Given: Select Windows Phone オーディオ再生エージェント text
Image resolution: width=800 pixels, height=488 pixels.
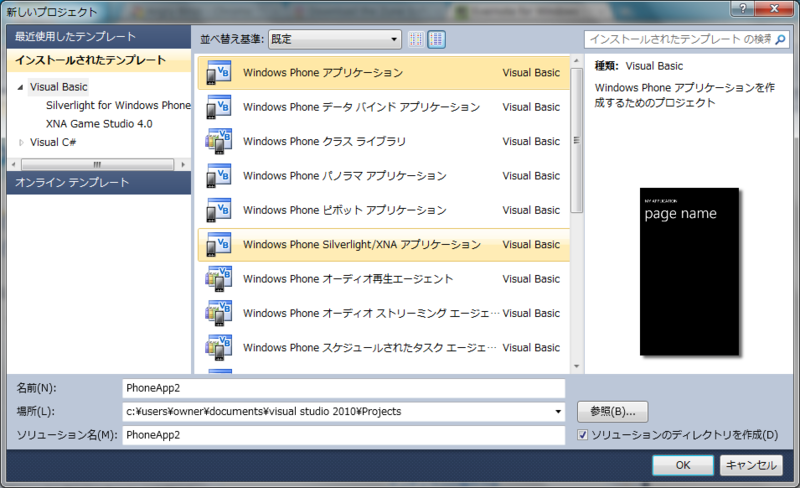Looking at the screenshot, I should [348, 279].
